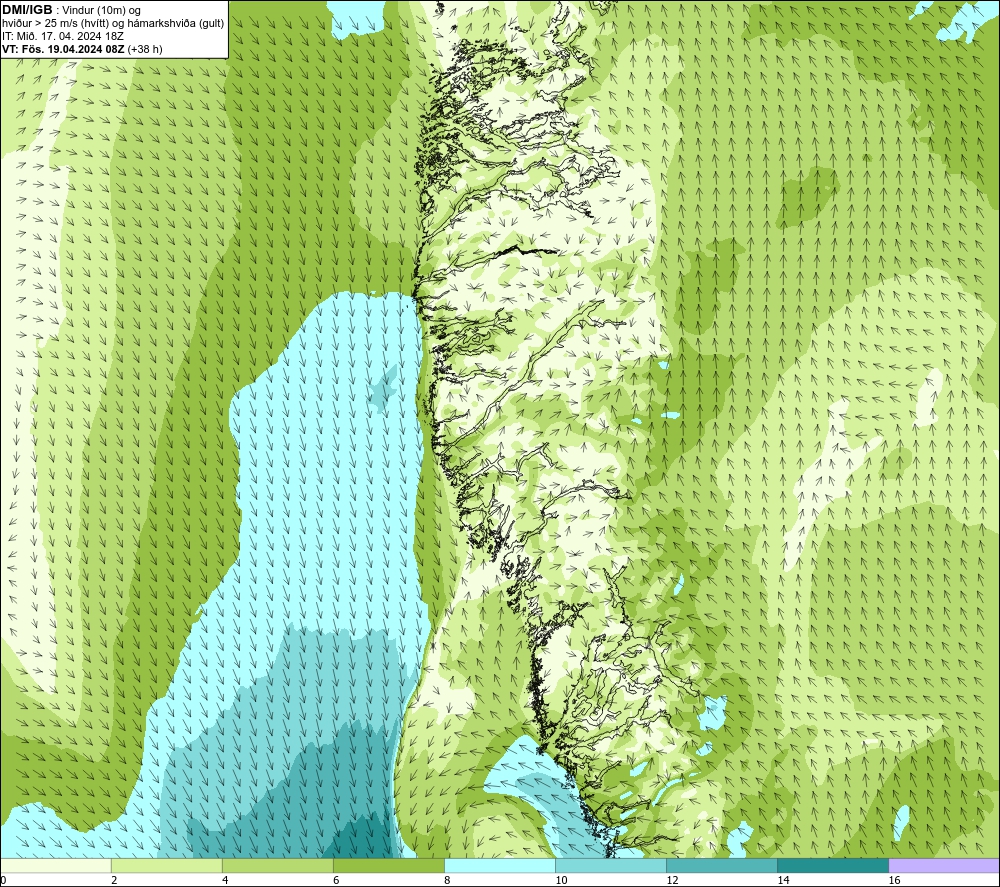
Task: Click the '10' scale label
Action: 561,881
